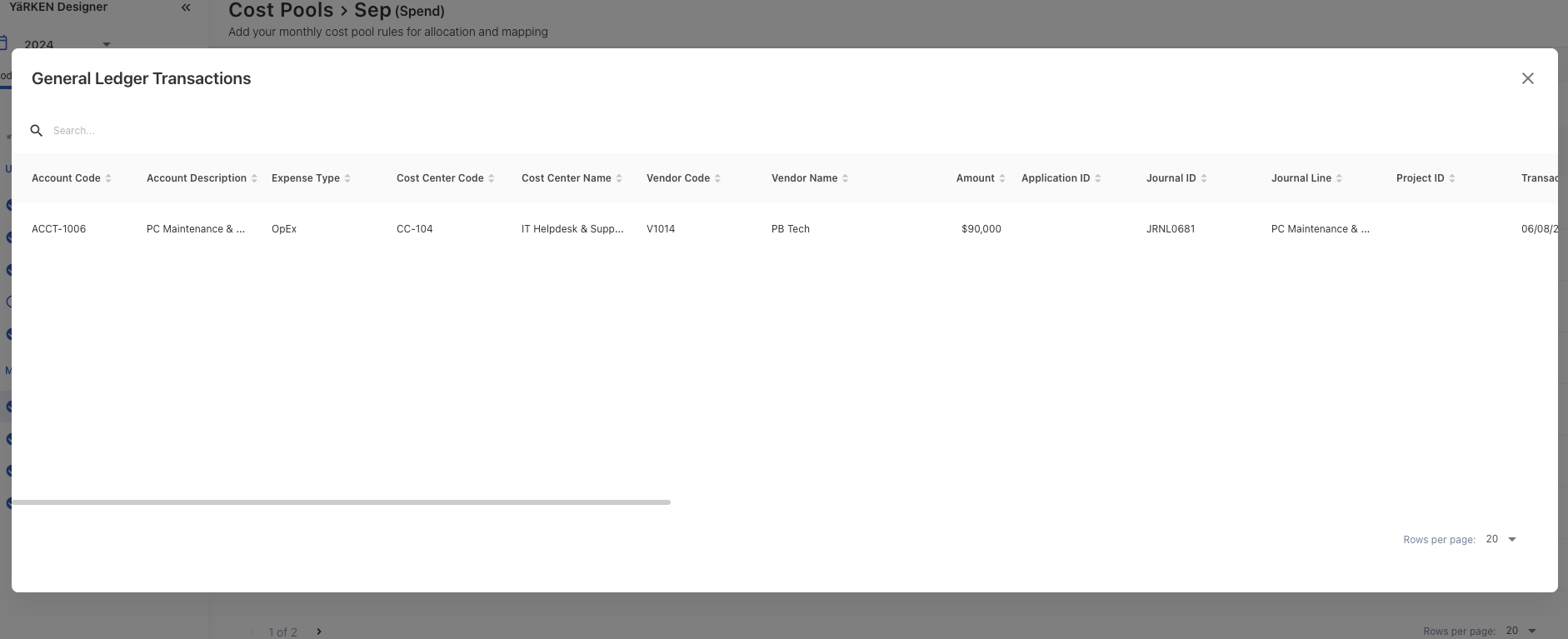1568x639 pixels.
Task: Sort by Journal ID column
Action: click(1204, 178)
